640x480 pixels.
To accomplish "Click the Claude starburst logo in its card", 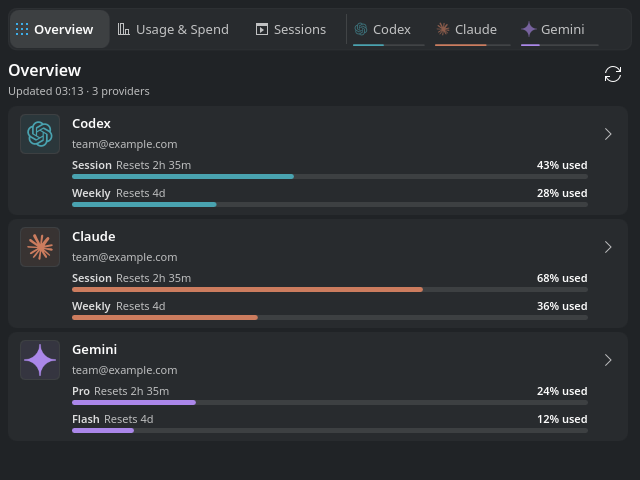I will pyautogui.click(x=40, y=247).
